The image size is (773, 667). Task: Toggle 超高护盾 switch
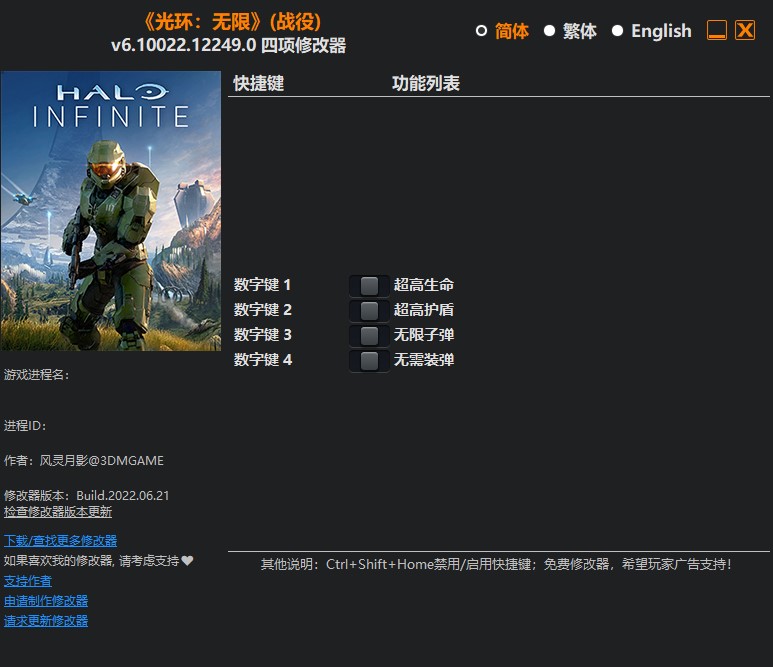click(x=369, y=311)
